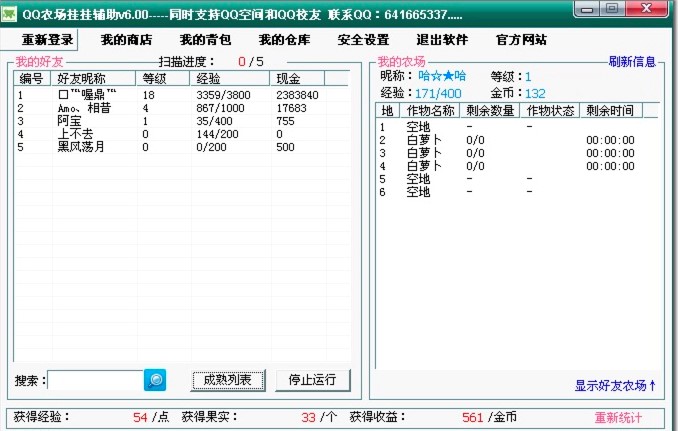Click the 地 column header

pos(388,111)
